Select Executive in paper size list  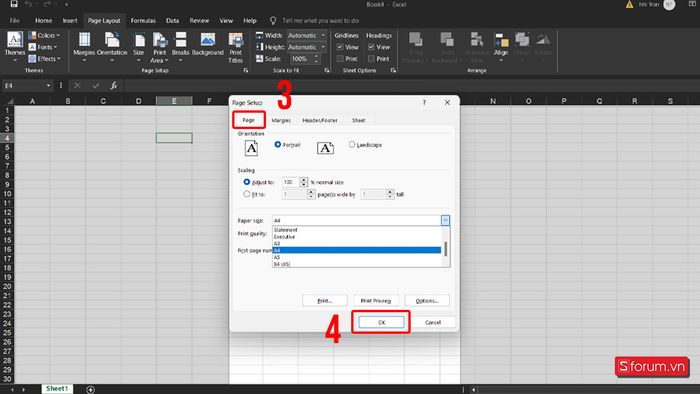357,236
